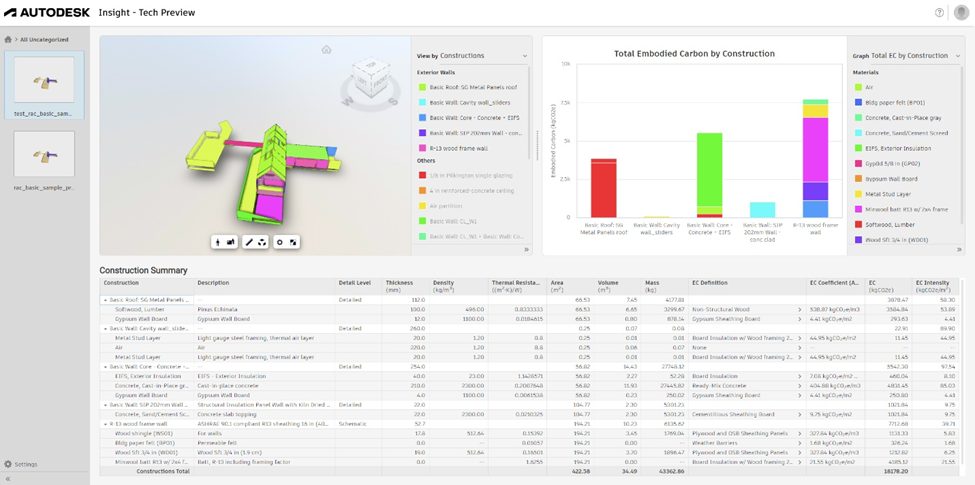Click the home icon in sidebar breadcrumb
This screenshot has height=485, width=975.
(8, 39)
